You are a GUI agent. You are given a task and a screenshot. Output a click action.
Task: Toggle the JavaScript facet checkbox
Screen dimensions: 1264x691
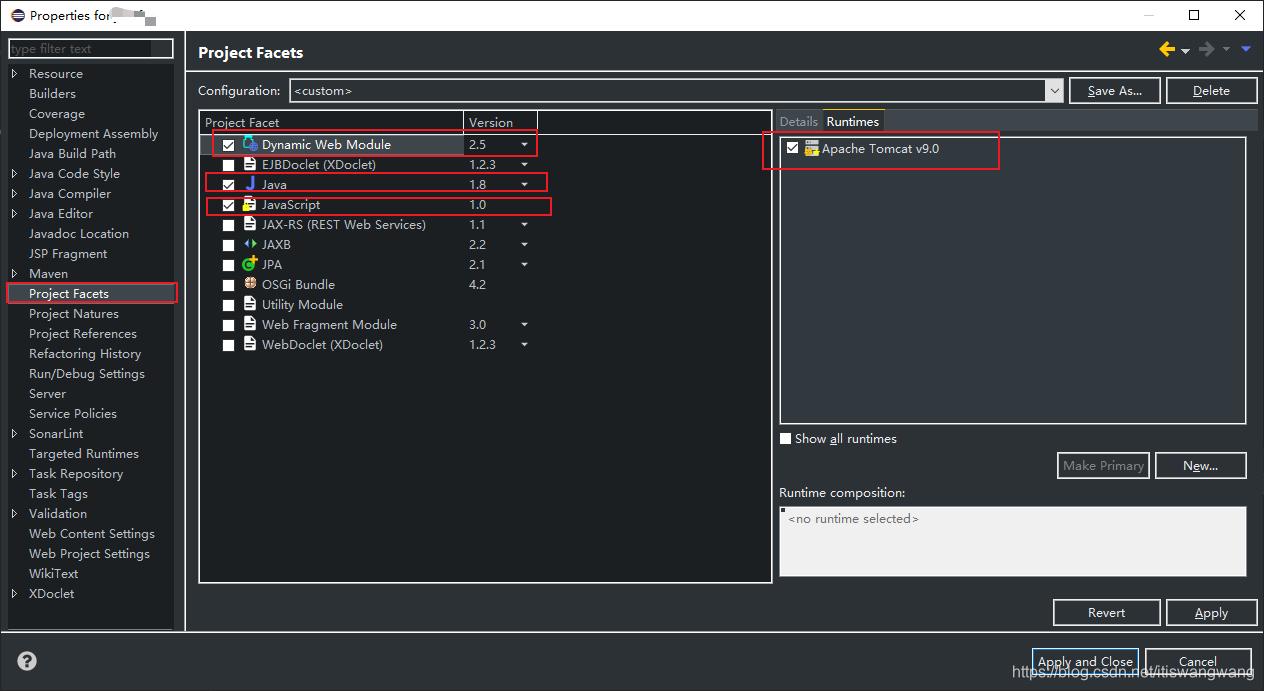click(x=228, y=205)
